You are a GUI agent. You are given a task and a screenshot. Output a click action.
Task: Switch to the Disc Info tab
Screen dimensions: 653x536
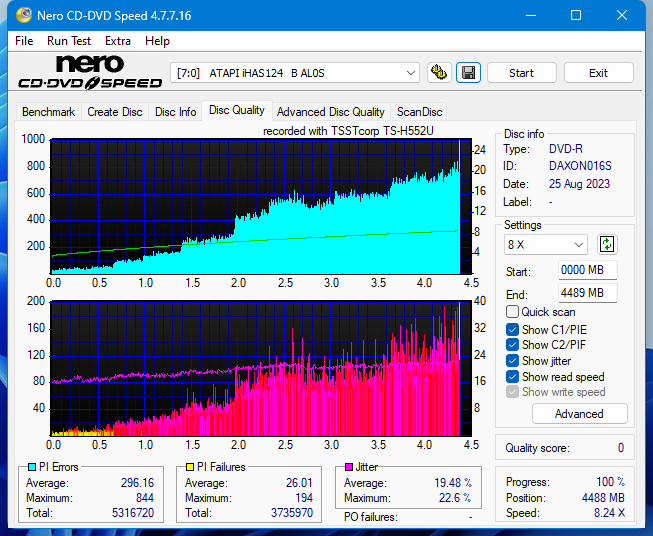pyautogui.click(x=175, y=112)
